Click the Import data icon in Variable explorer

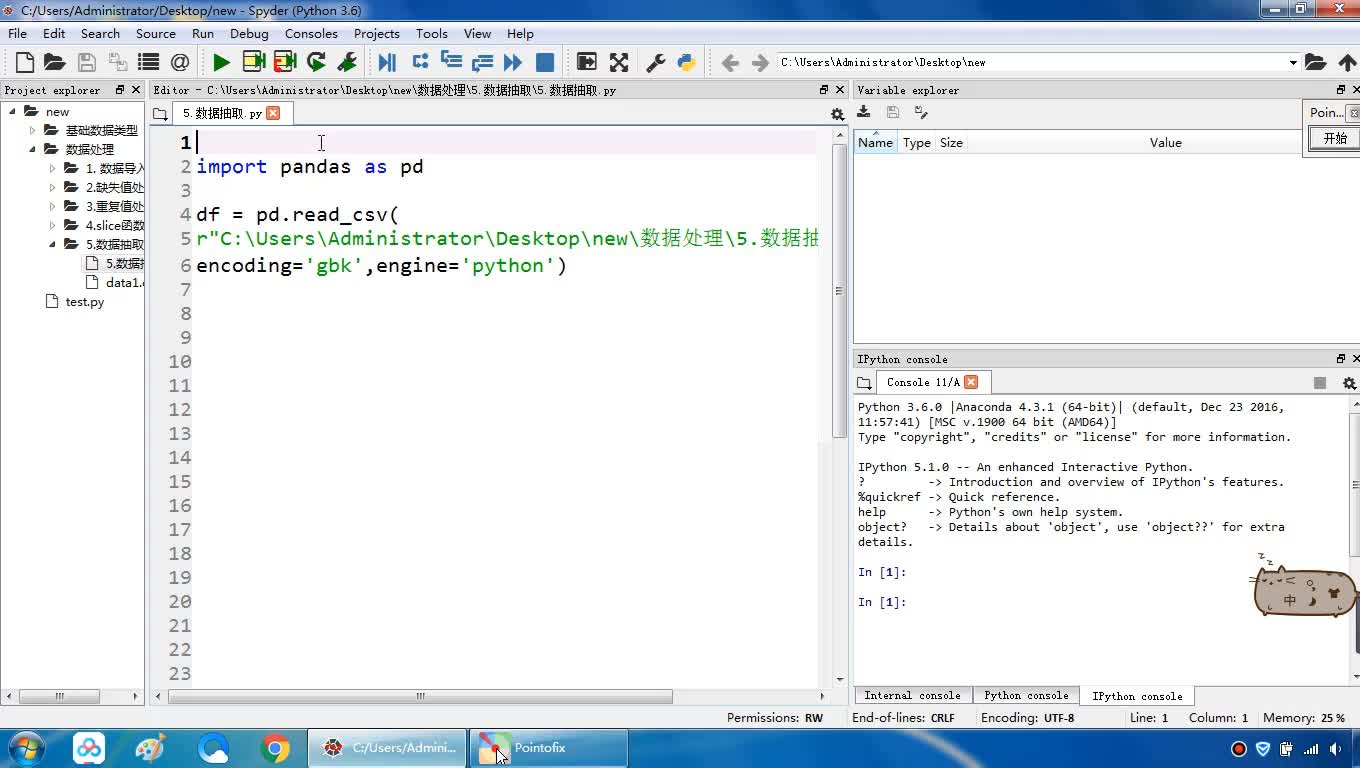(x=864, y=113)
